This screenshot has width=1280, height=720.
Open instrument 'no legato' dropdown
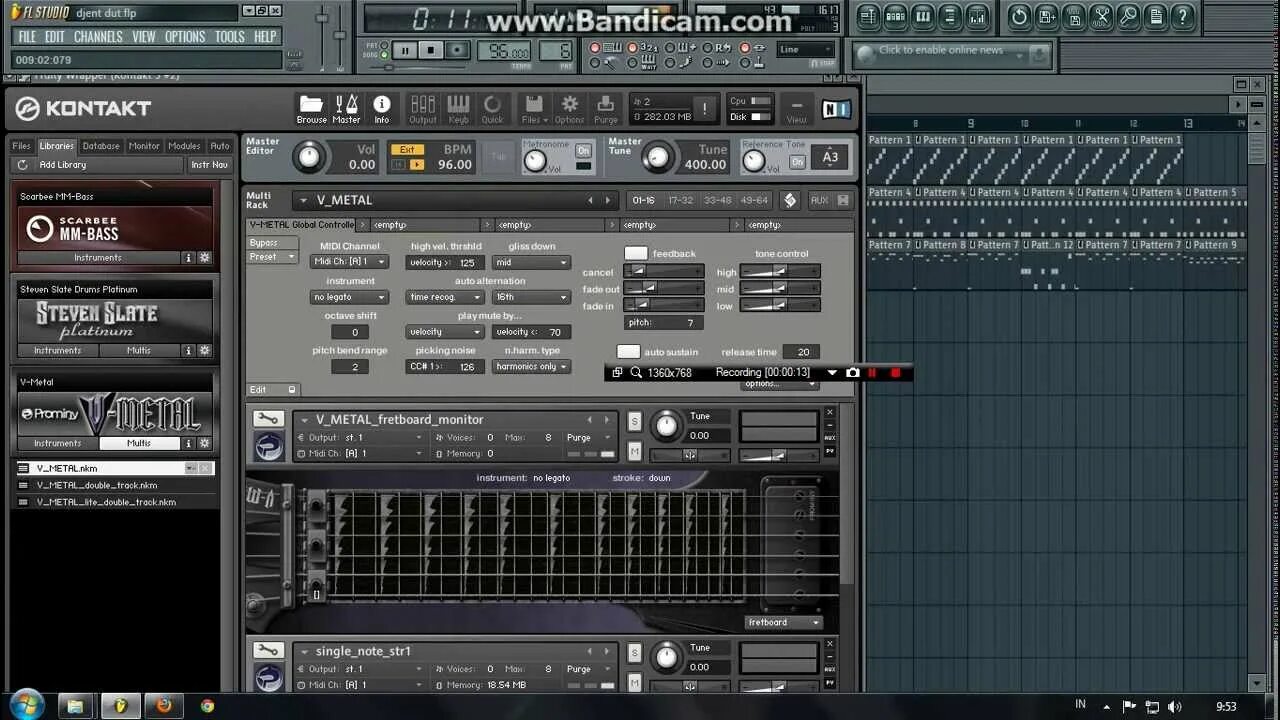(350, 297)
